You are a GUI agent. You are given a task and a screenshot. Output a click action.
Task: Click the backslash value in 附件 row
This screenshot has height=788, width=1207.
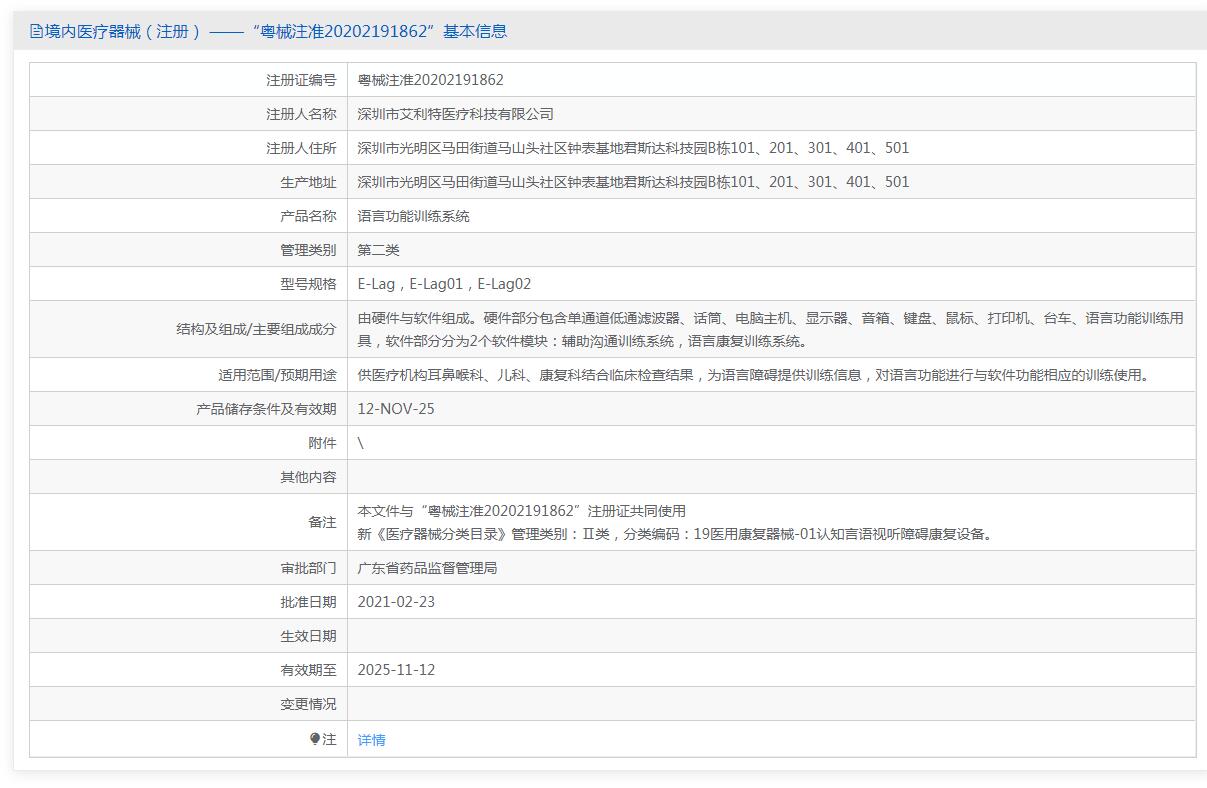[x=361, y=443]
